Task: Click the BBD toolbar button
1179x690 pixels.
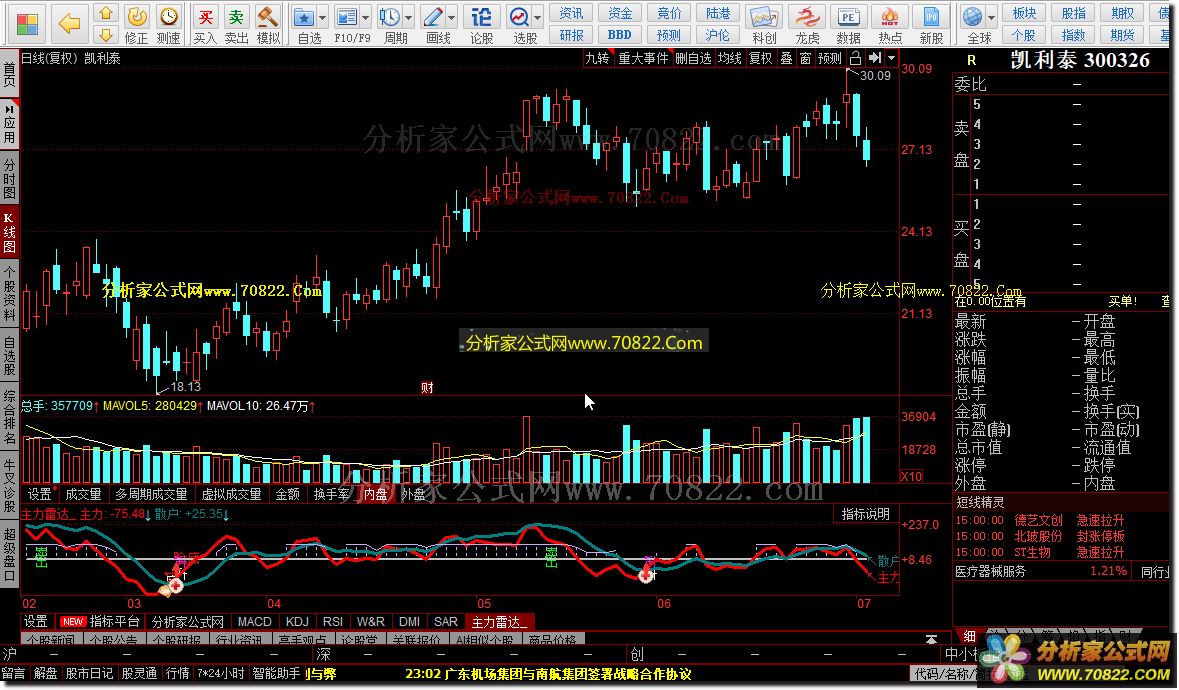Action: point(620,35)
